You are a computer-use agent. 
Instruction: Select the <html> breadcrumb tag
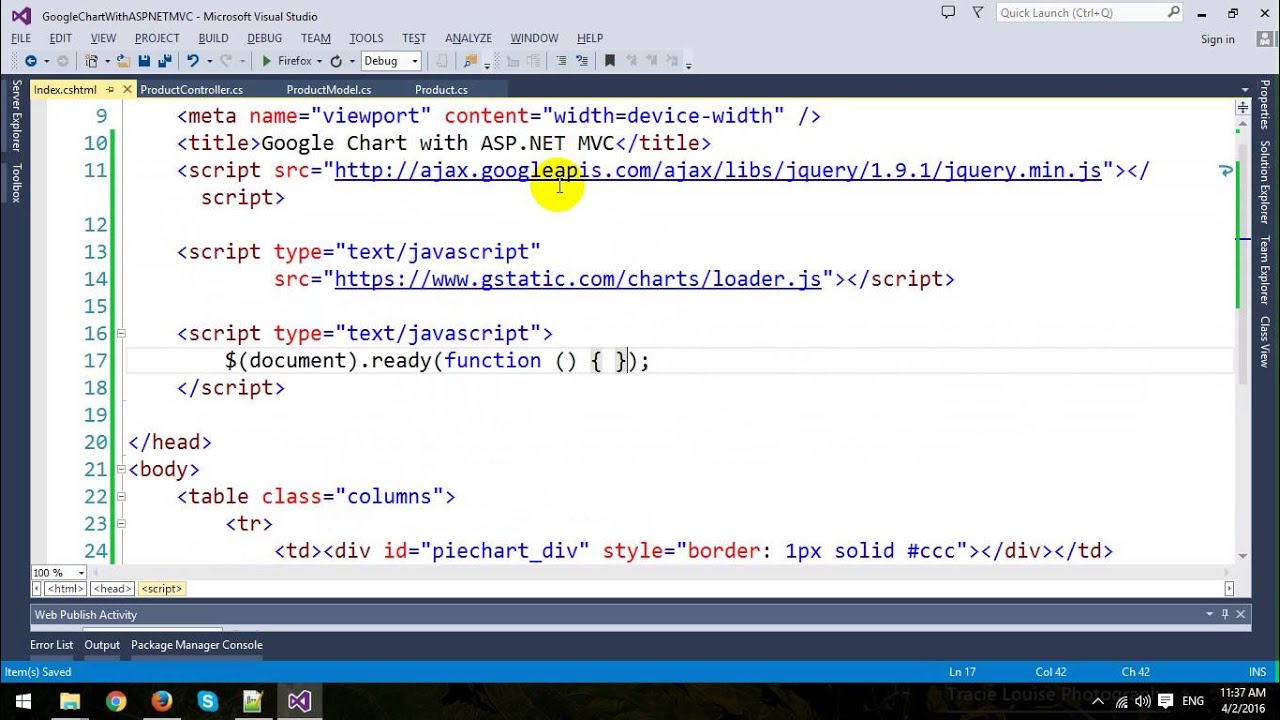[x=66, y=589]
